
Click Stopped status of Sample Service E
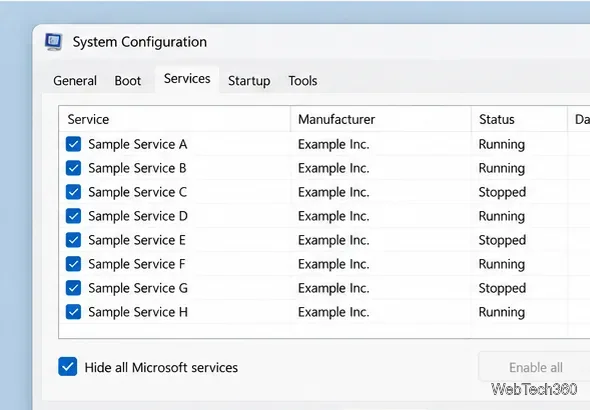coord(502,240)
